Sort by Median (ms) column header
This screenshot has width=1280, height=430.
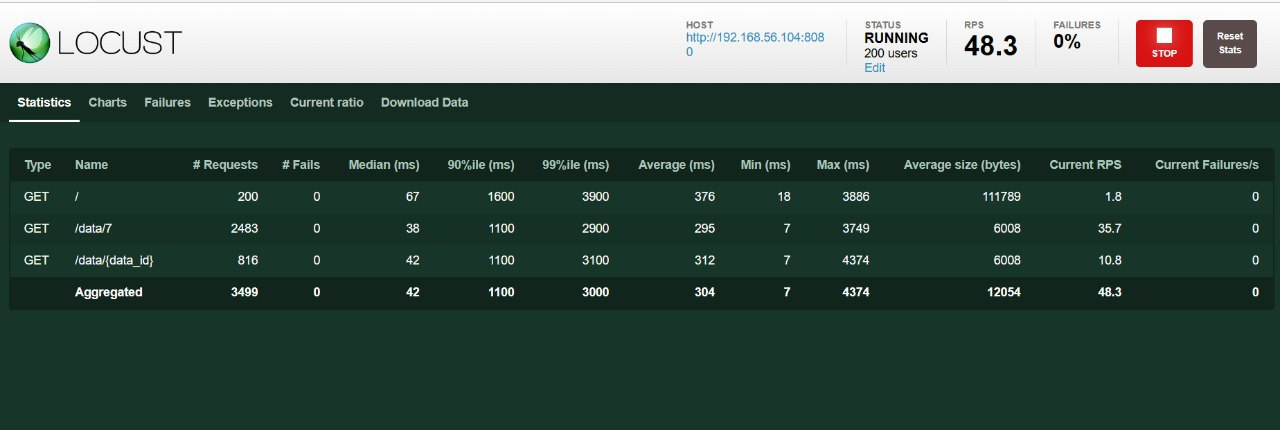point(383,165)
